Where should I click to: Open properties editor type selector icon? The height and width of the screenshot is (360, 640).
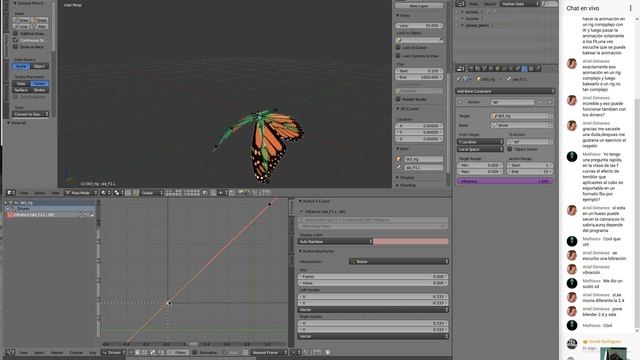tap(460, 69)
